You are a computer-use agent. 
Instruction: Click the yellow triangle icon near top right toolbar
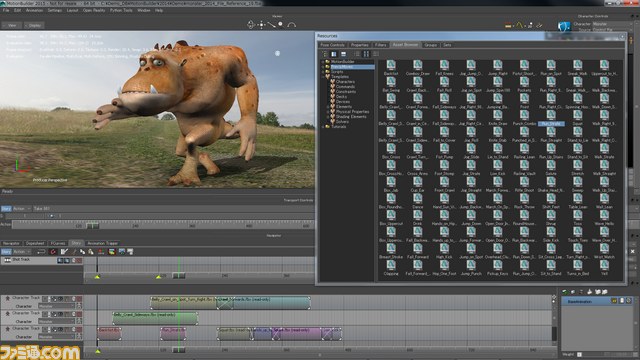pos(519,25)
